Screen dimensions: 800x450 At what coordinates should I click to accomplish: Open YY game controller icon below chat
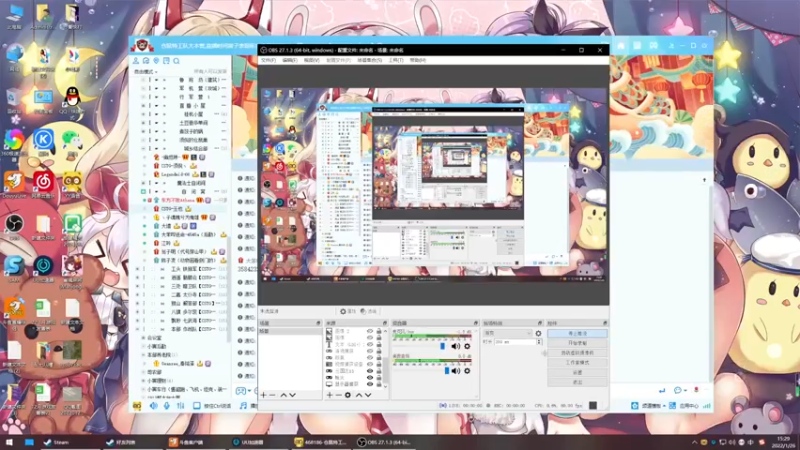click(x=240, y=391)
